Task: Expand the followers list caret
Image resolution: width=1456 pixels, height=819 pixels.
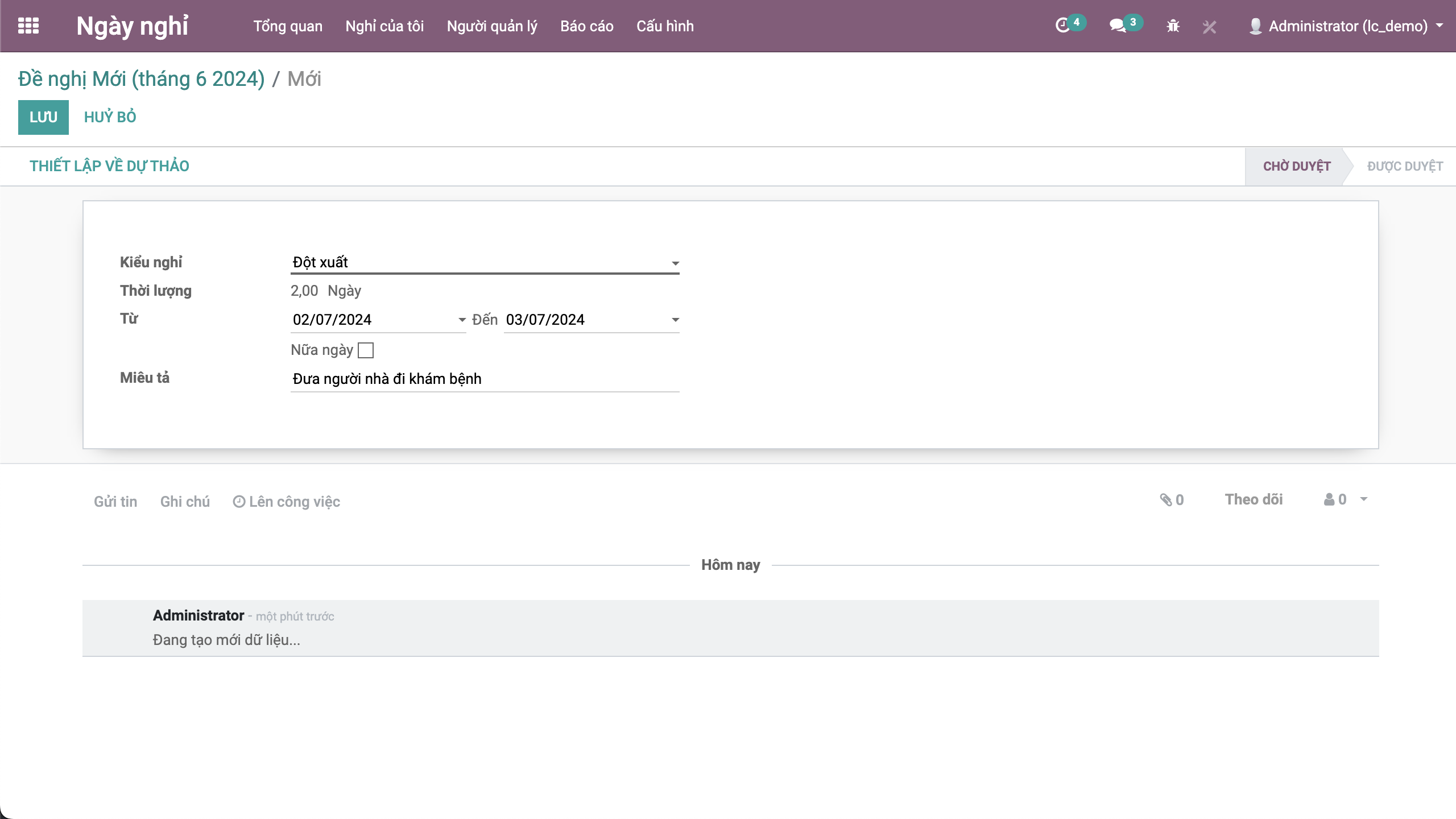Action: point(1364,499)
